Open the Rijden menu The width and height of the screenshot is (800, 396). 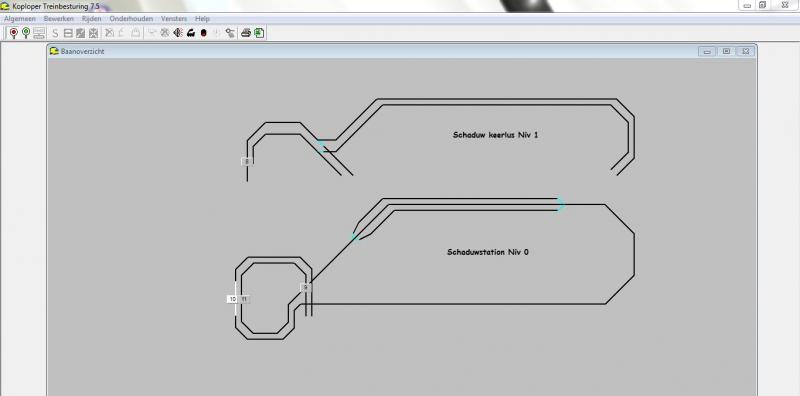point(91,19)
